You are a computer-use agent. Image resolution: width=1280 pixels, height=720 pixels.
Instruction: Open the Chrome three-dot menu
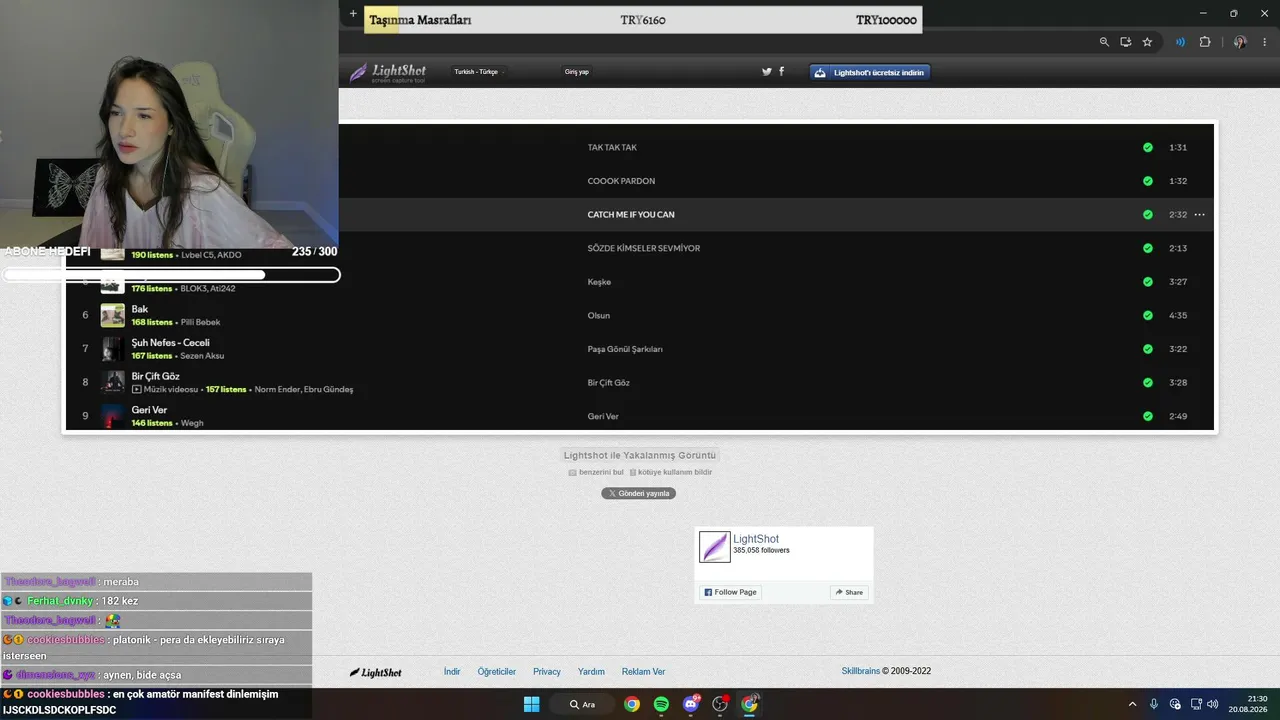pyautogui.click(x=1265, y=42)
